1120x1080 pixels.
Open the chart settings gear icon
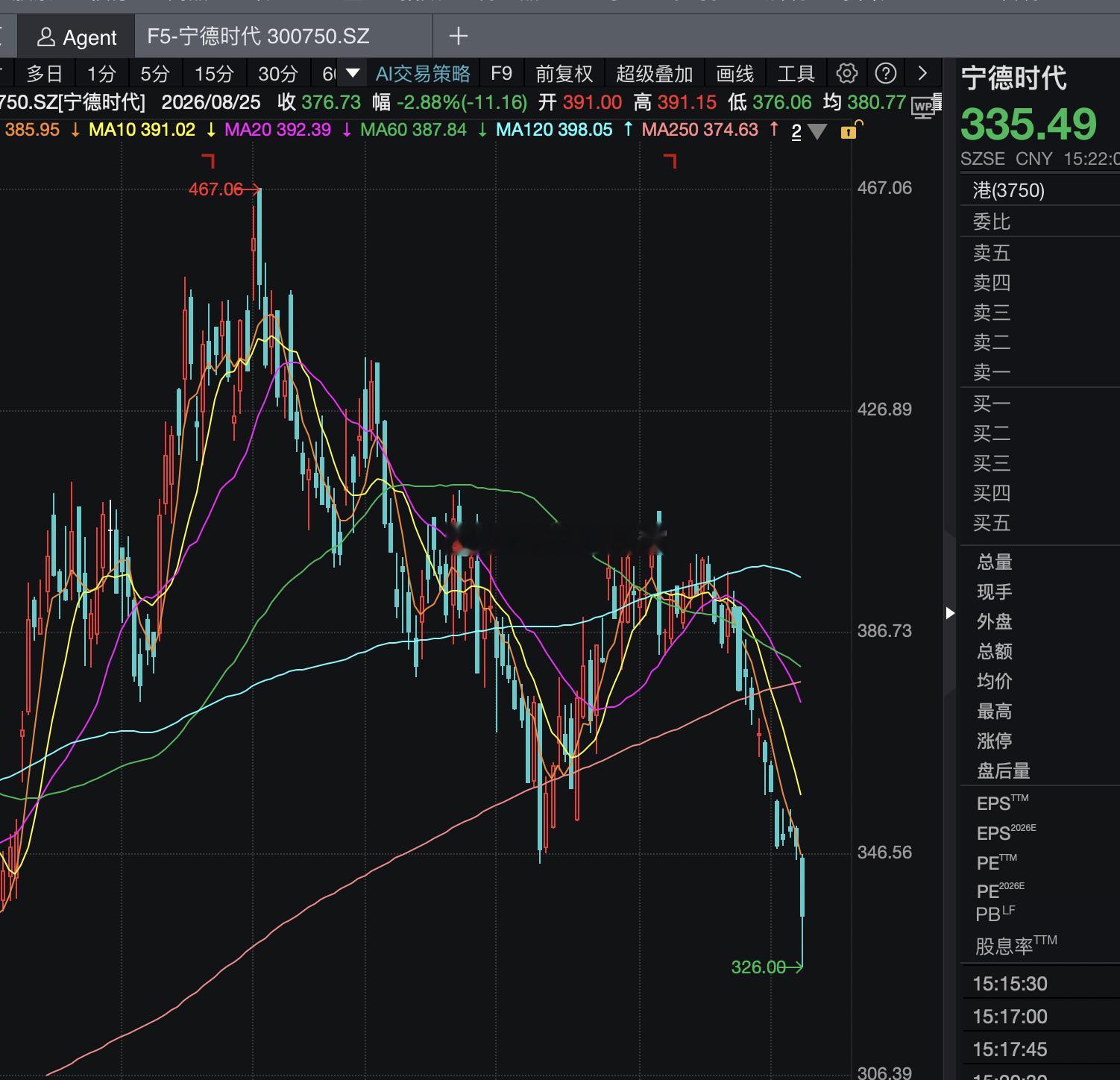pos(847,73)
